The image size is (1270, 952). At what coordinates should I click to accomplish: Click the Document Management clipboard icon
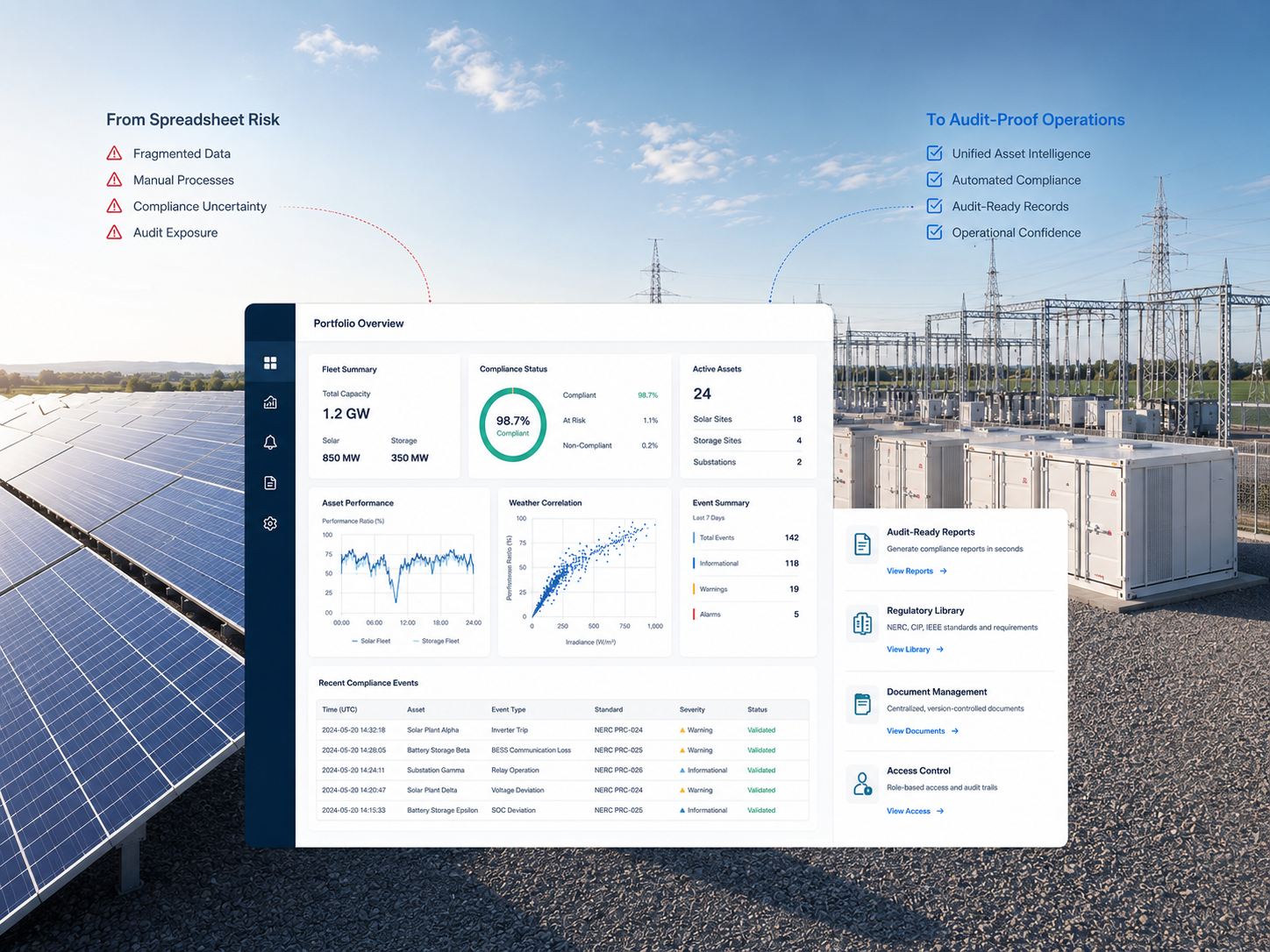[x=862, y=704]
